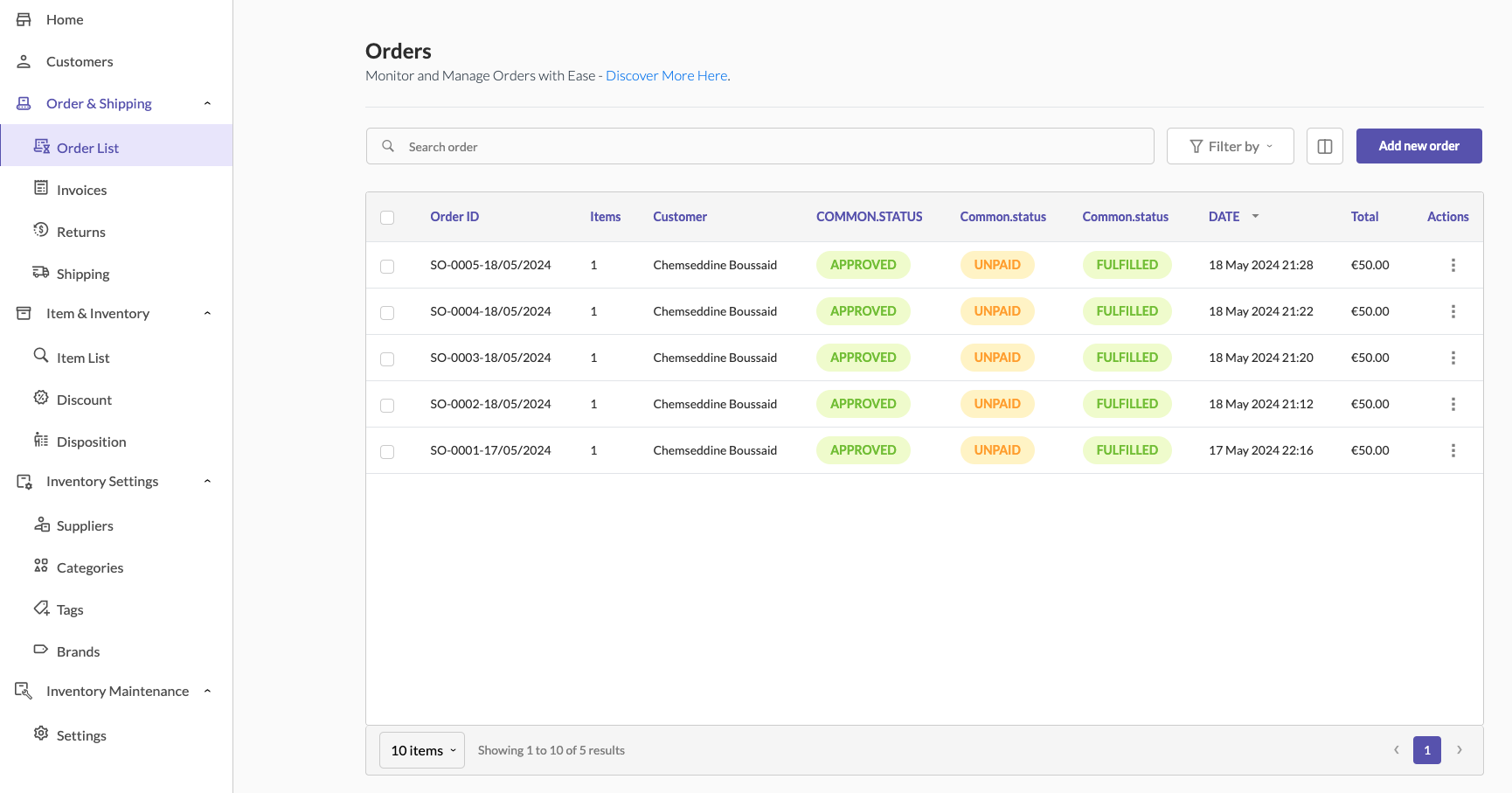Screen dimensions: 1512x793
Task: Click customer name in SO-0002-18/05/2024 row
Action: (715, 404)
